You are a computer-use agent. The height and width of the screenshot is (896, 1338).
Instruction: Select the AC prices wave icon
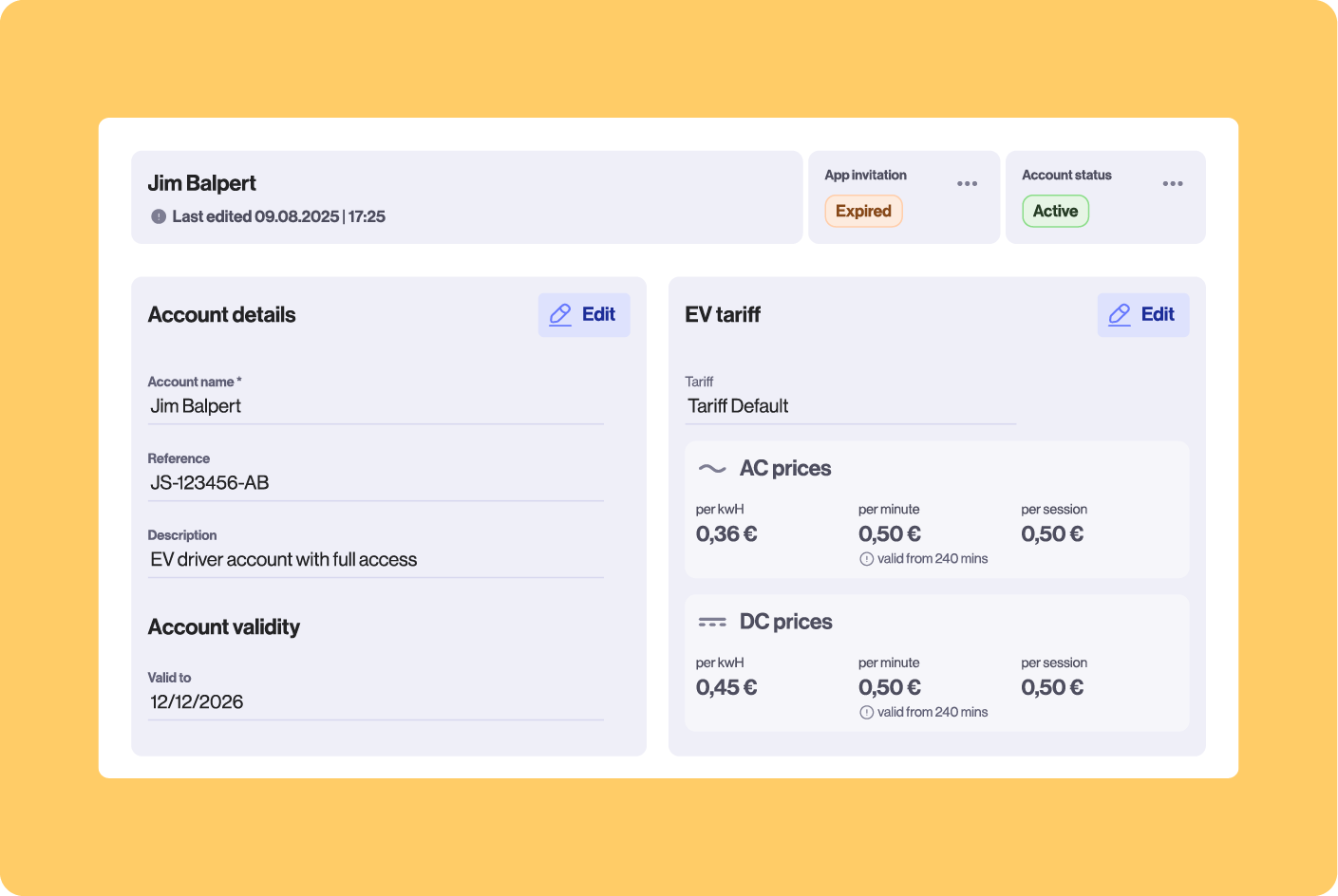(x=711, y=467)
